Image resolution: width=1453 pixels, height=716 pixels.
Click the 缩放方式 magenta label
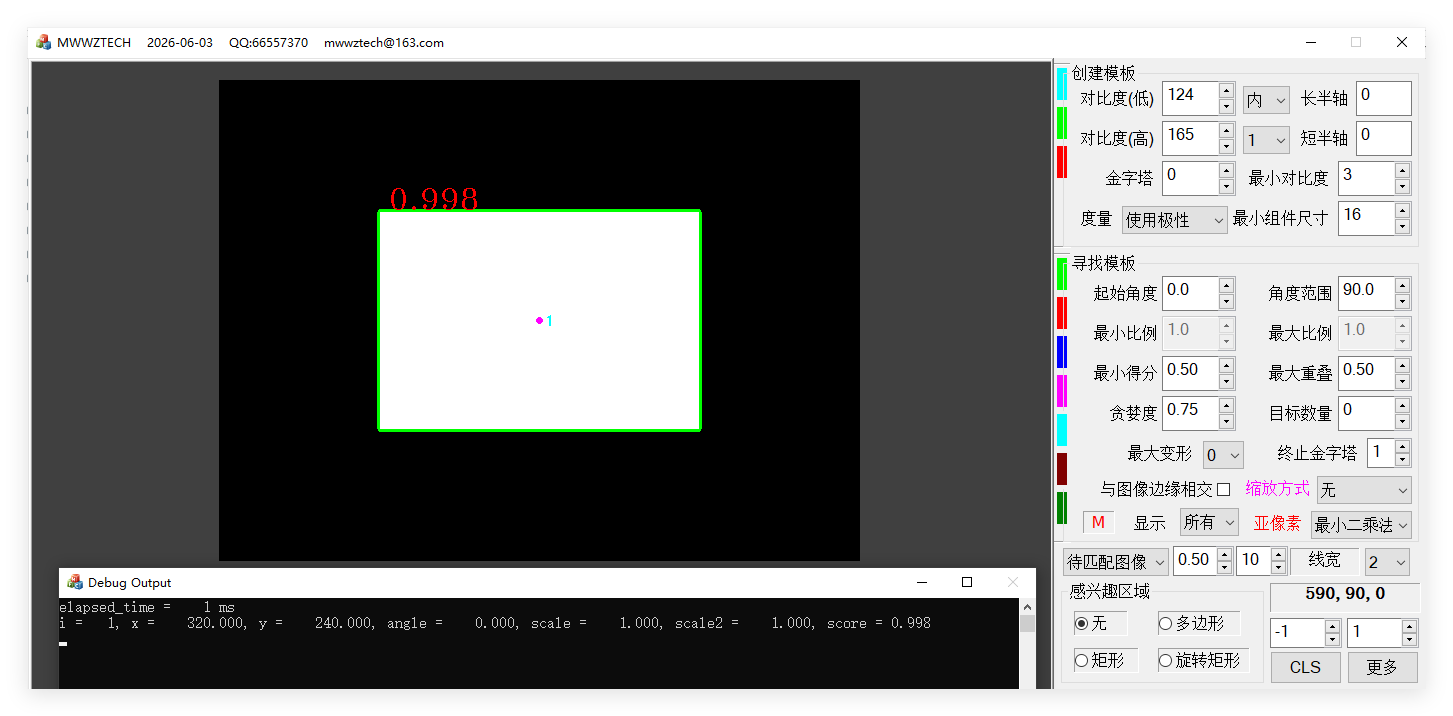point(1277,489)
